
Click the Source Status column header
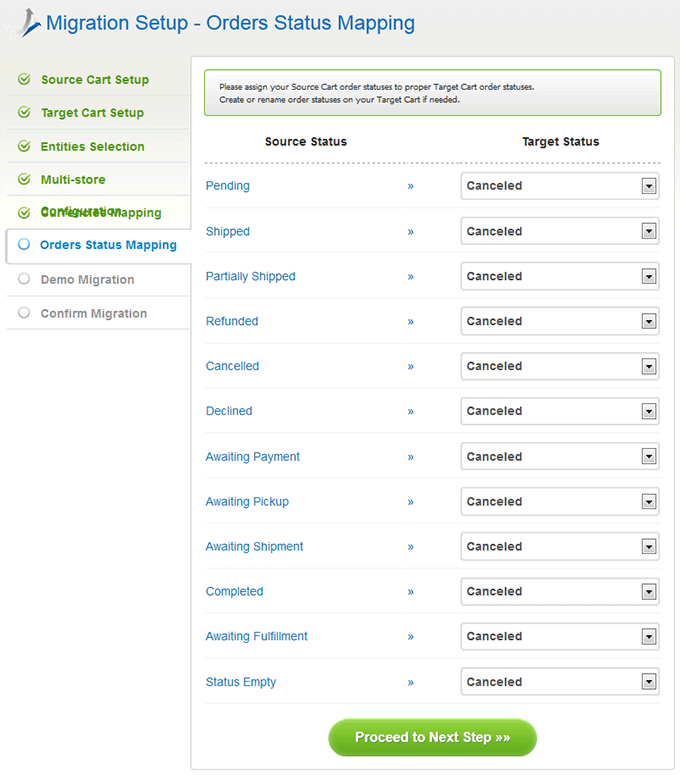click(306, 142)
